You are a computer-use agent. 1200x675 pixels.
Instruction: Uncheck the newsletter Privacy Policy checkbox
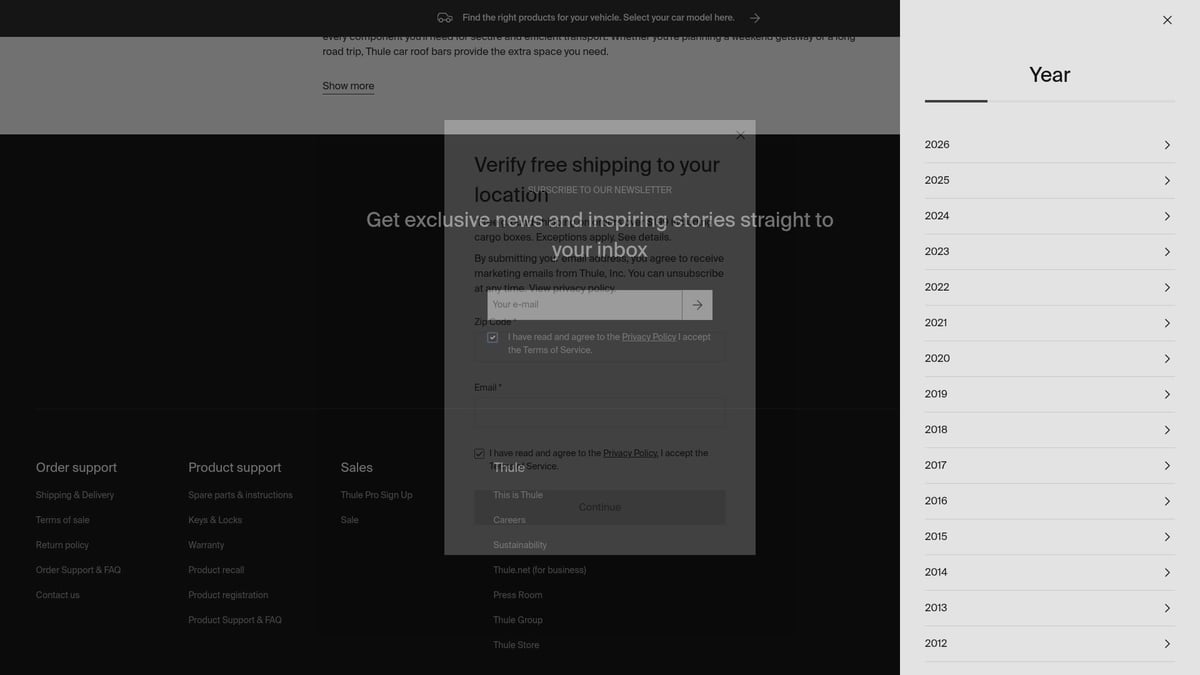492,338
